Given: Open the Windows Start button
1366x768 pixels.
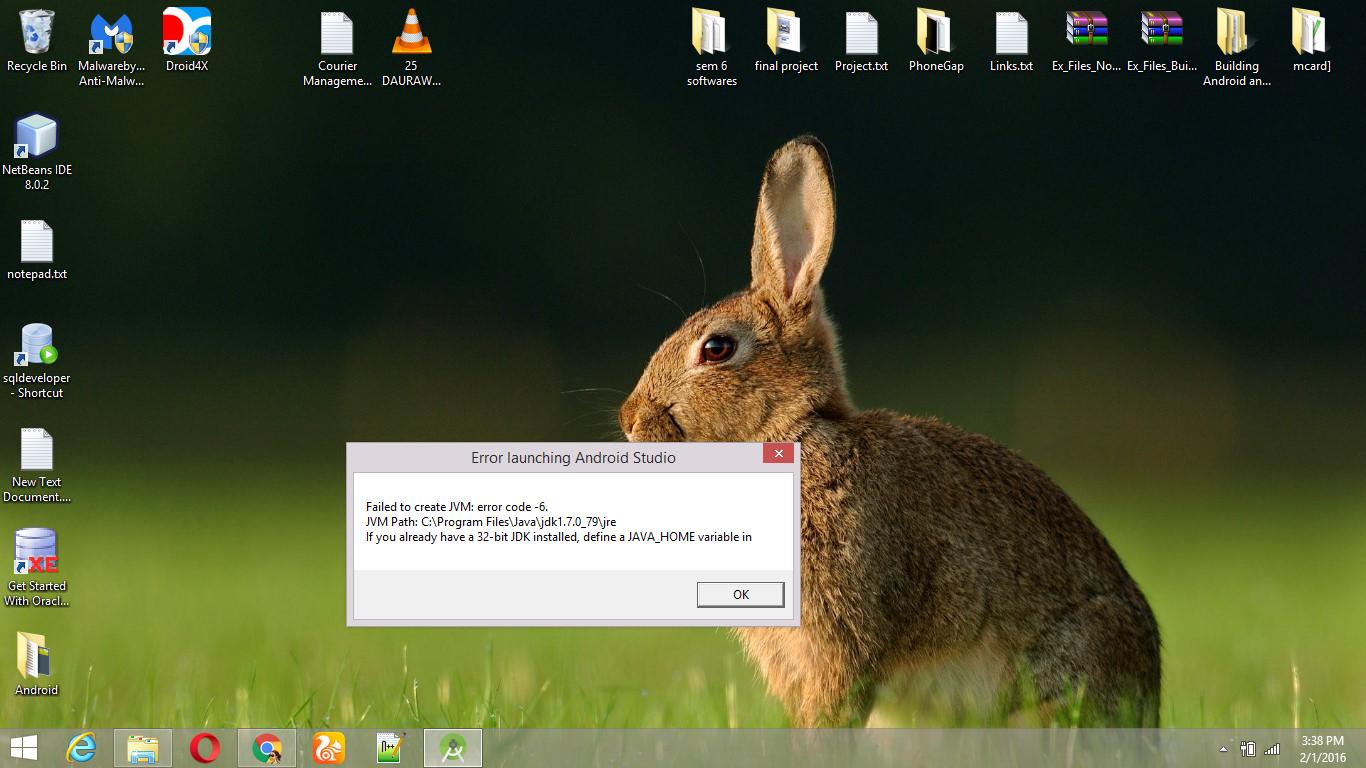Looking at the screenshot, I should tap(24, 748).
